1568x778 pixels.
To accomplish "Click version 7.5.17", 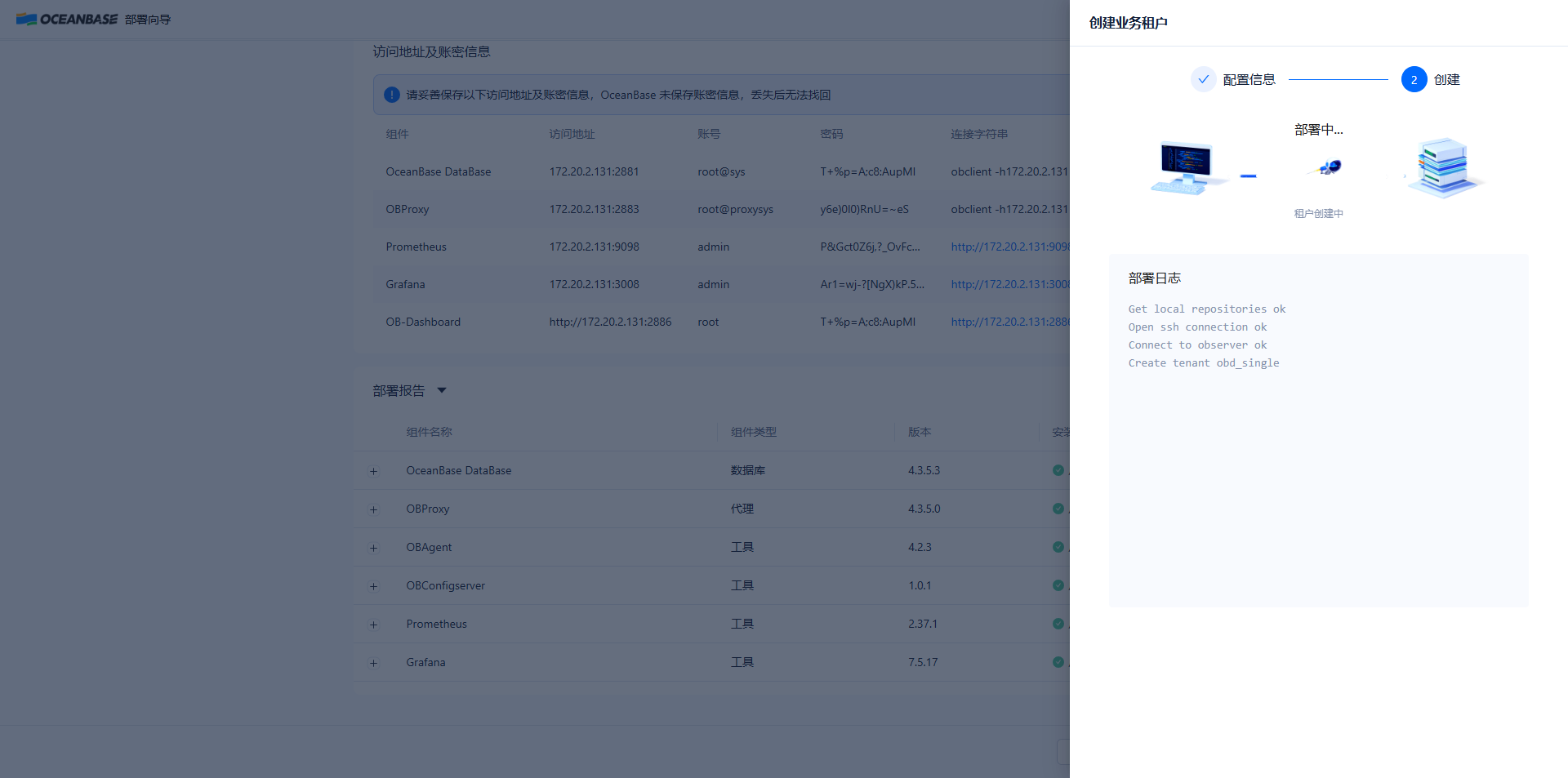I will pos(923,662).
